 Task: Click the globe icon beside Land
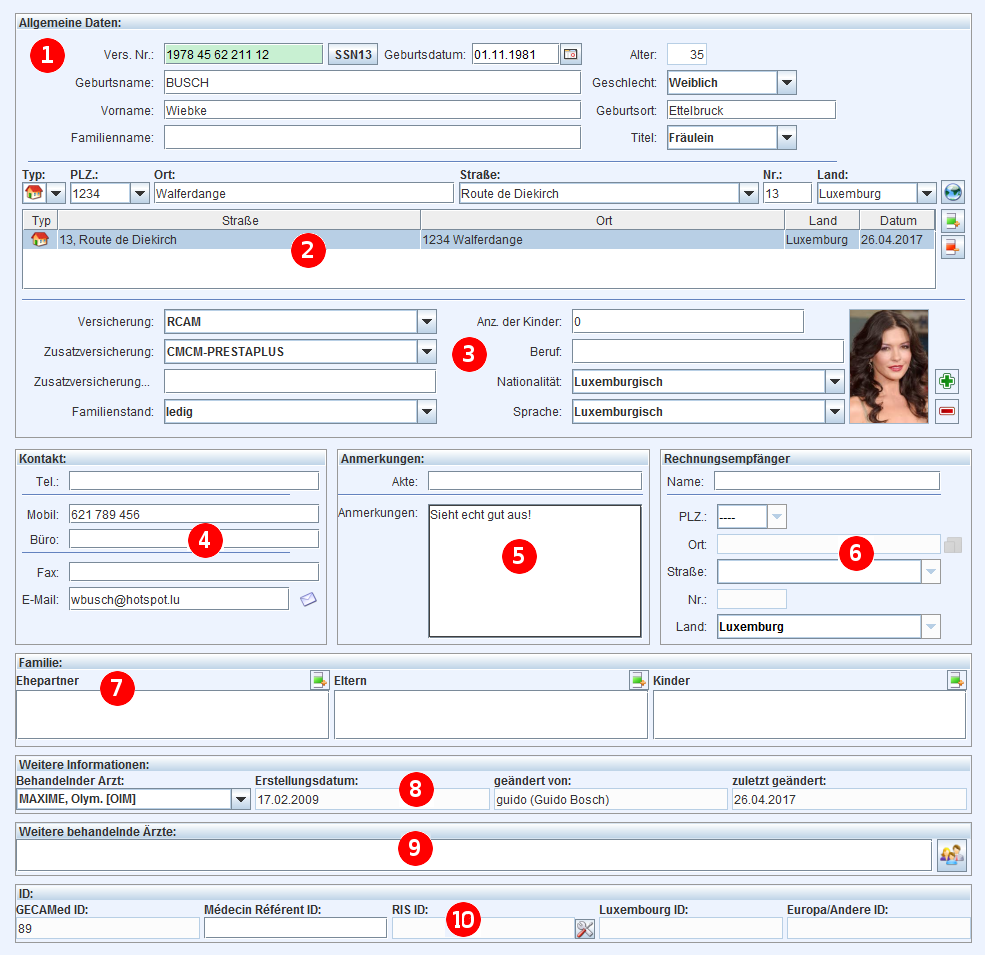(x=952, y=193)
